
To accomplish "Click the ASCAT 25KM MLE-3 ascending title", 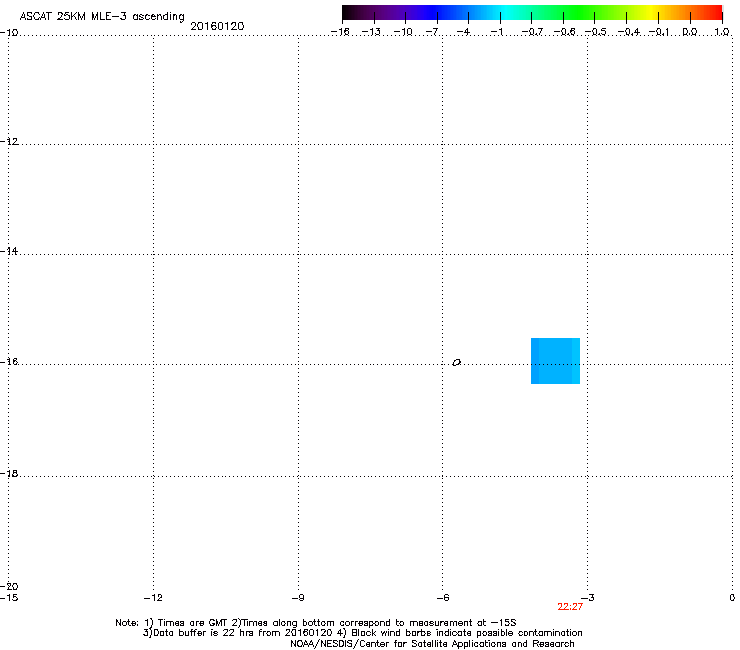I will 102,17.
